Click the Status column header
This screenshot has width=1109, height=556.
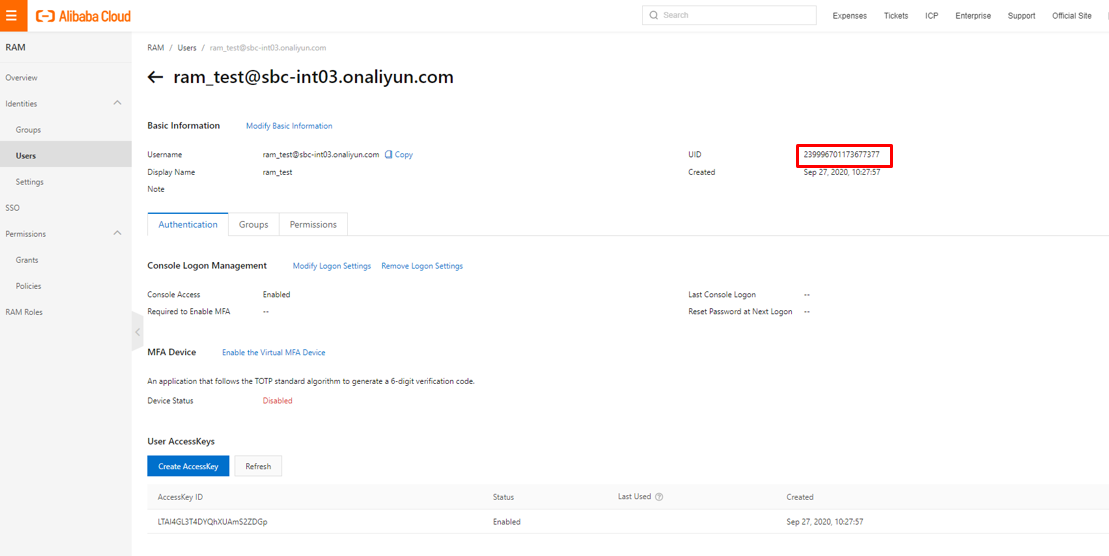[x=503, y=497]
